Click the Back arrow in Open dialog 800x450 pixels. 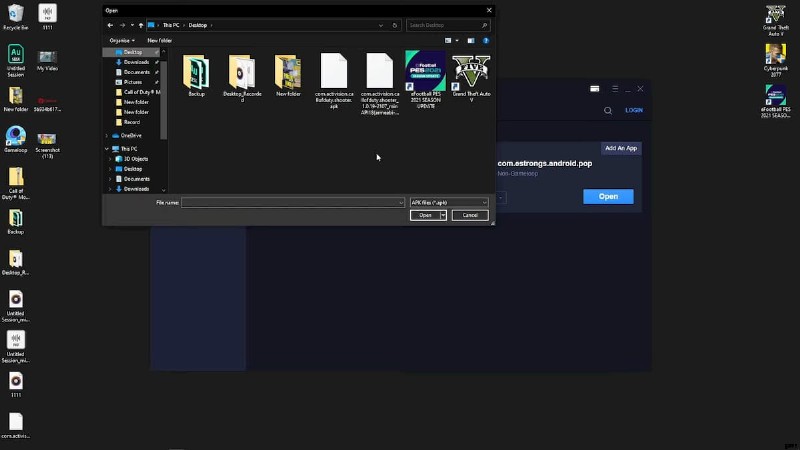click(x=110, y=25)
